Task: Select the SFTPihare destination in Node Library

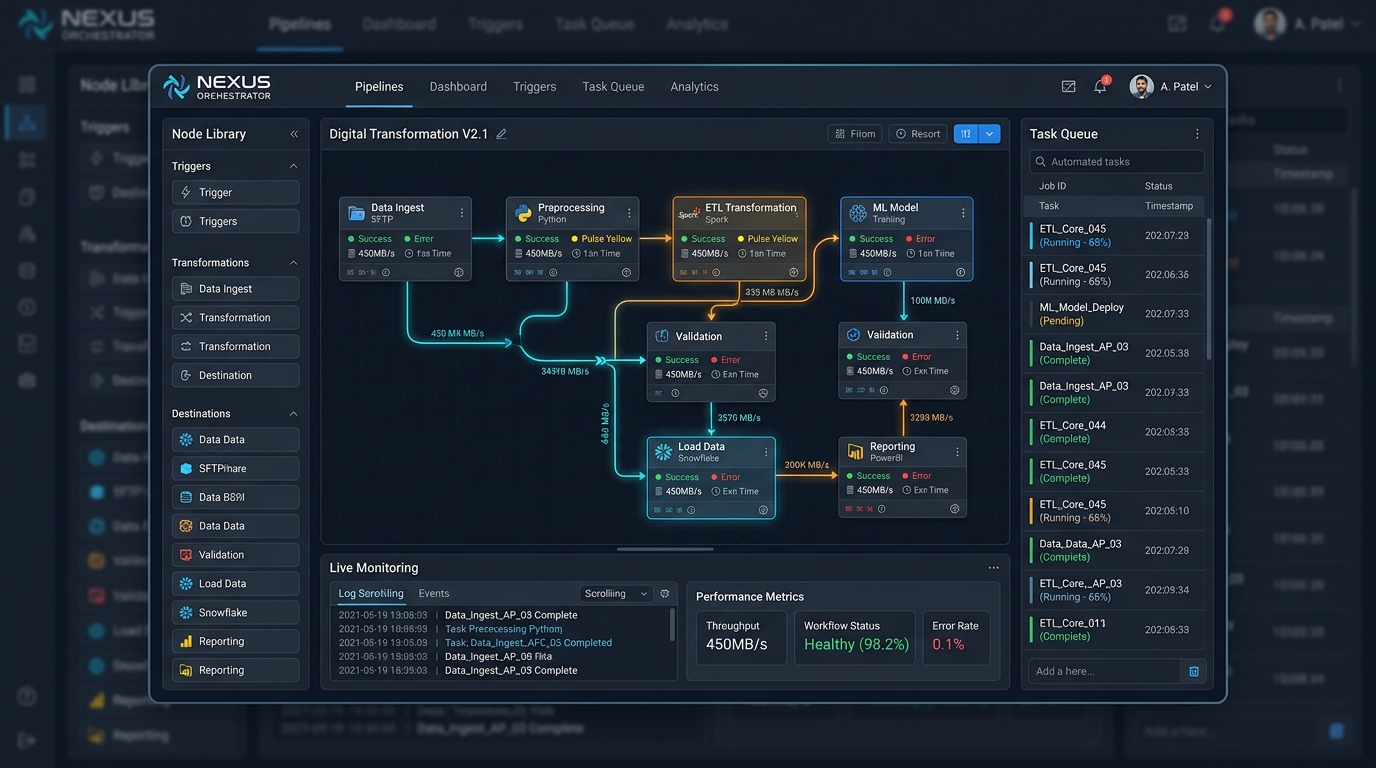Action: pos(235,469)
